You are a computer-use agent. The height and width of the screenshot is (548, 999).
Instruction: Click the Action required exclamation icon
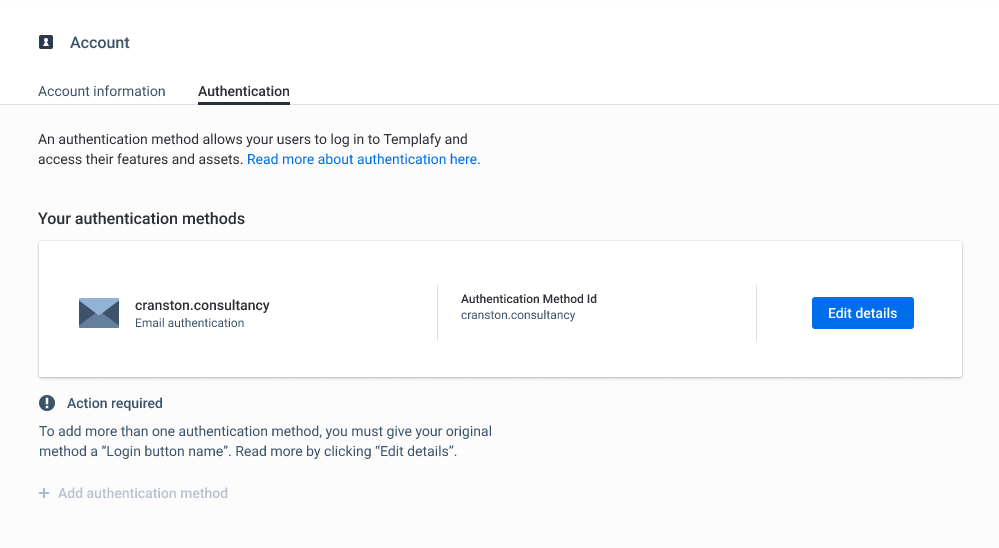tap(47, 403)
